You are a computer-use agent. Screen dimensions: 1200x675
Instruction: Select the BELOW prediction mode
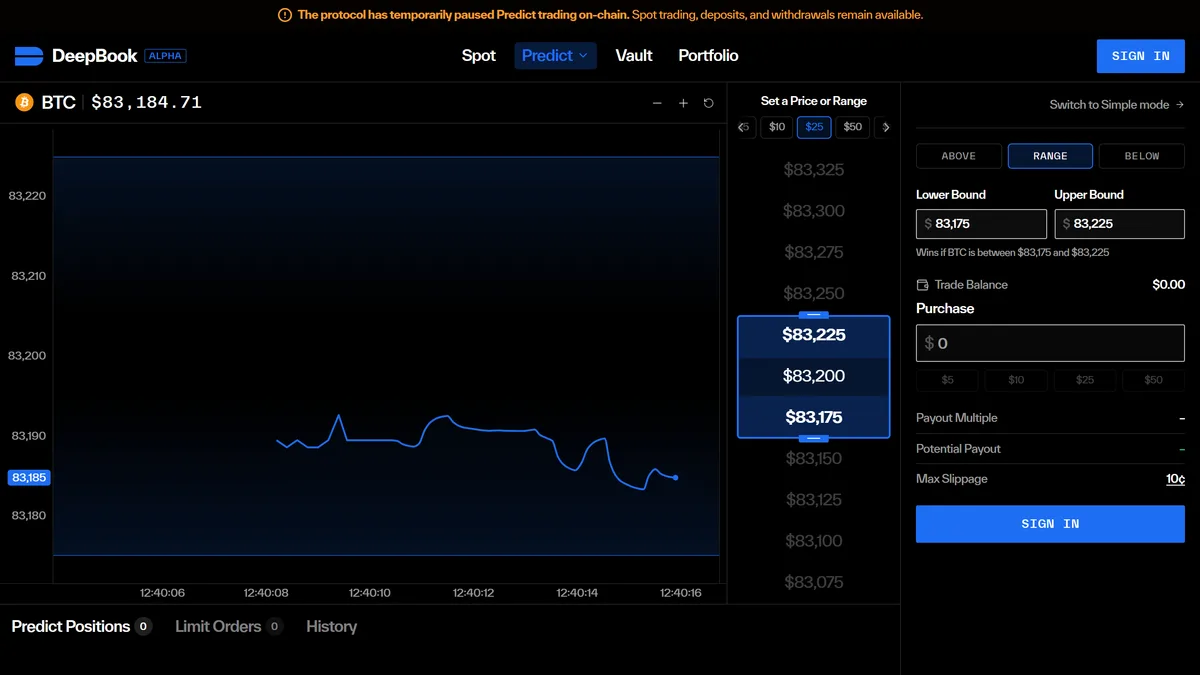[1141, 156]
